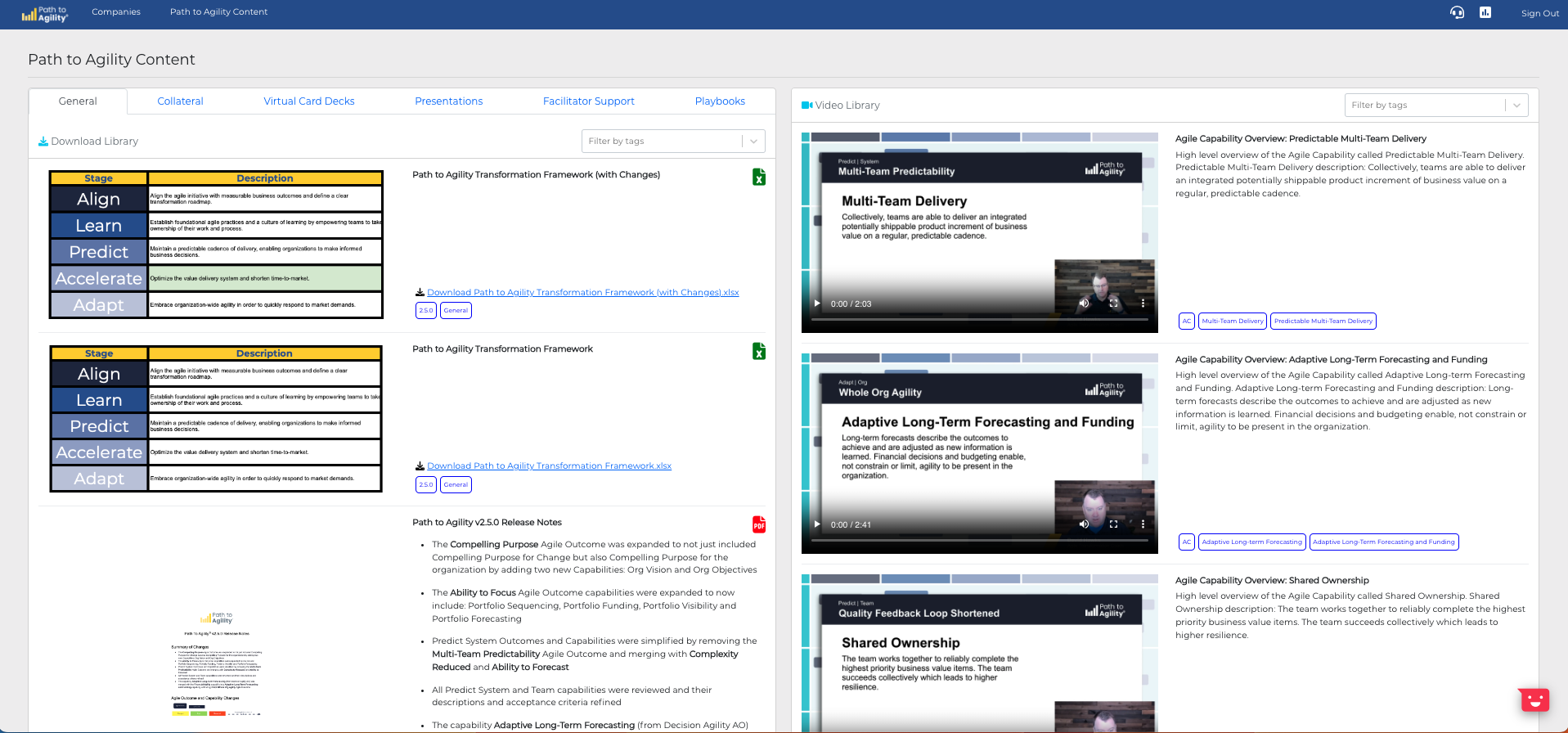Click AC tag under Adaptive Long-Term Forecasting
This screenshot has width=1568, height=733.
(x=1187, y=542)
